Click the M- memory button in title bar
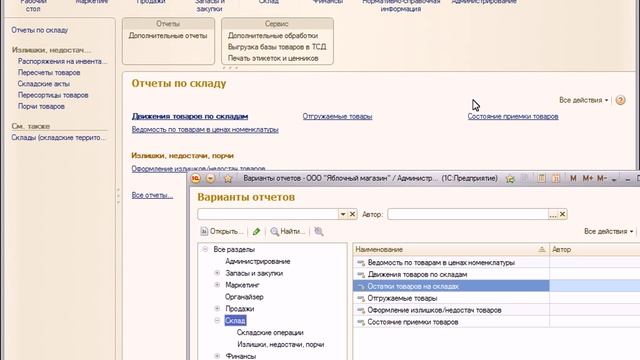Viewport: 640px width, 360px height. pyautogui.click(x=602, y=178)
